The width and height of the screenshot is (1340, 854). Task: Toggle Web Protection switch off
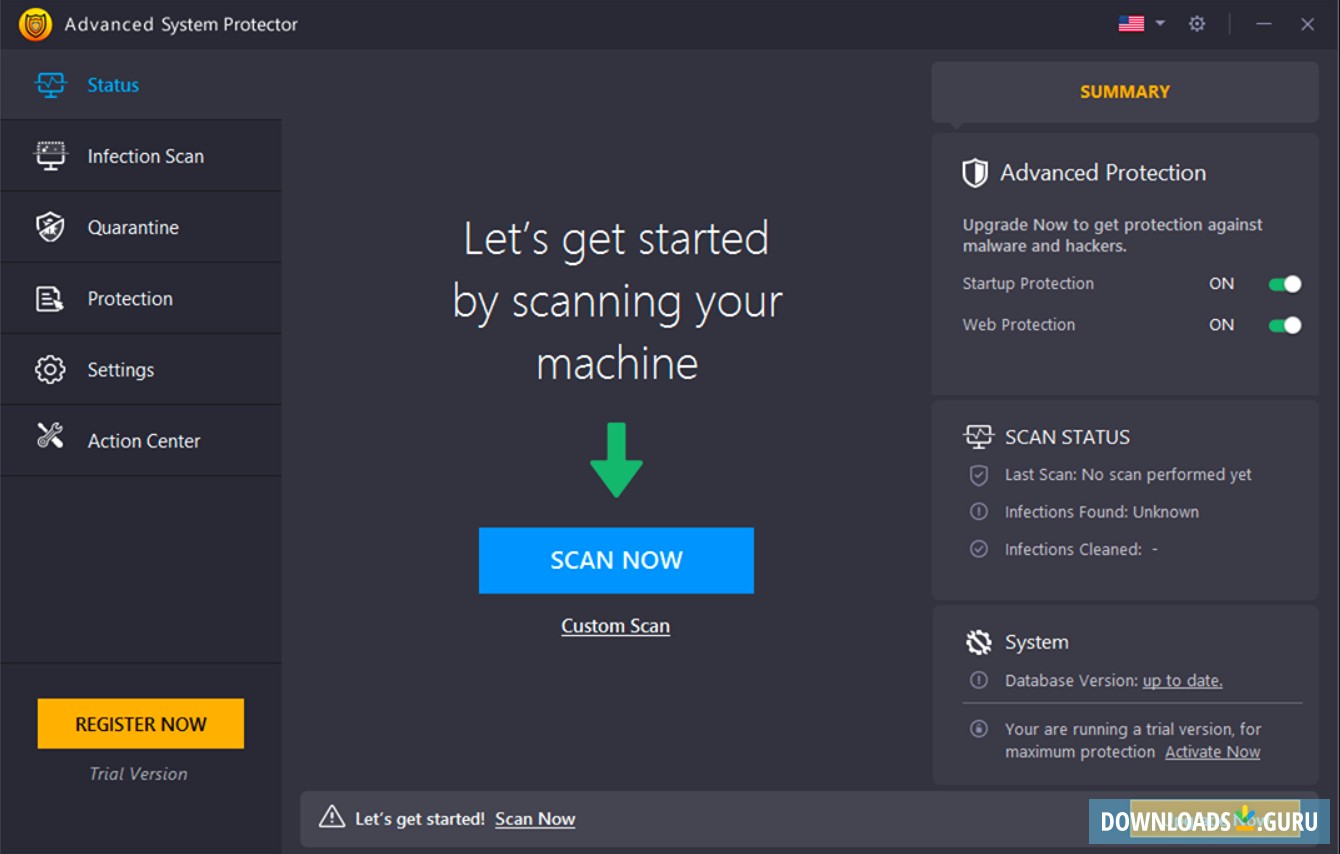pyautogui.click(x=1285, y=325)
